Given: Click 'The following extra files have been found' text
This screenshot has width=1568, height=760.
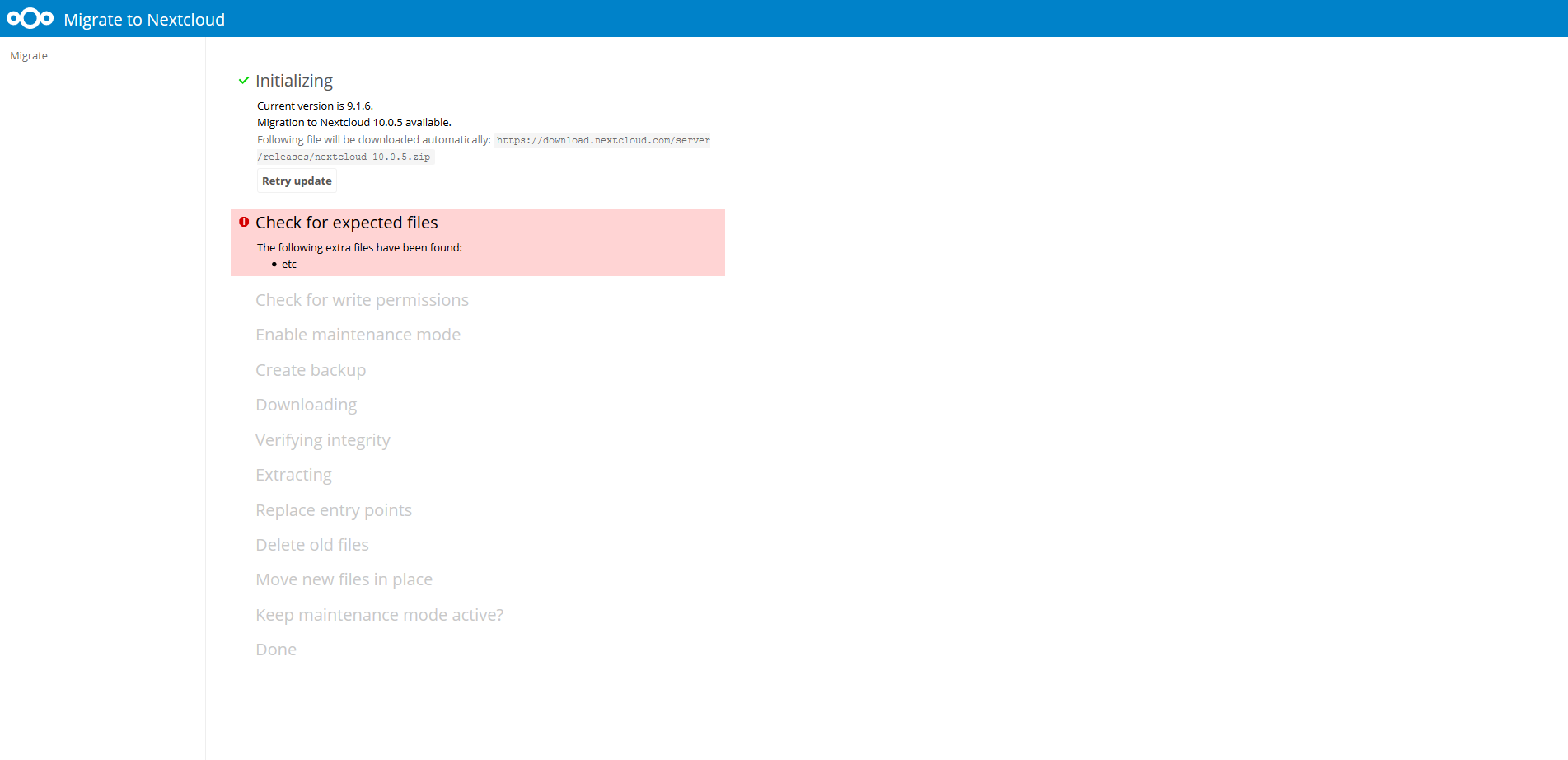Looking at the screenshot, I should click(x=359, y=247).
